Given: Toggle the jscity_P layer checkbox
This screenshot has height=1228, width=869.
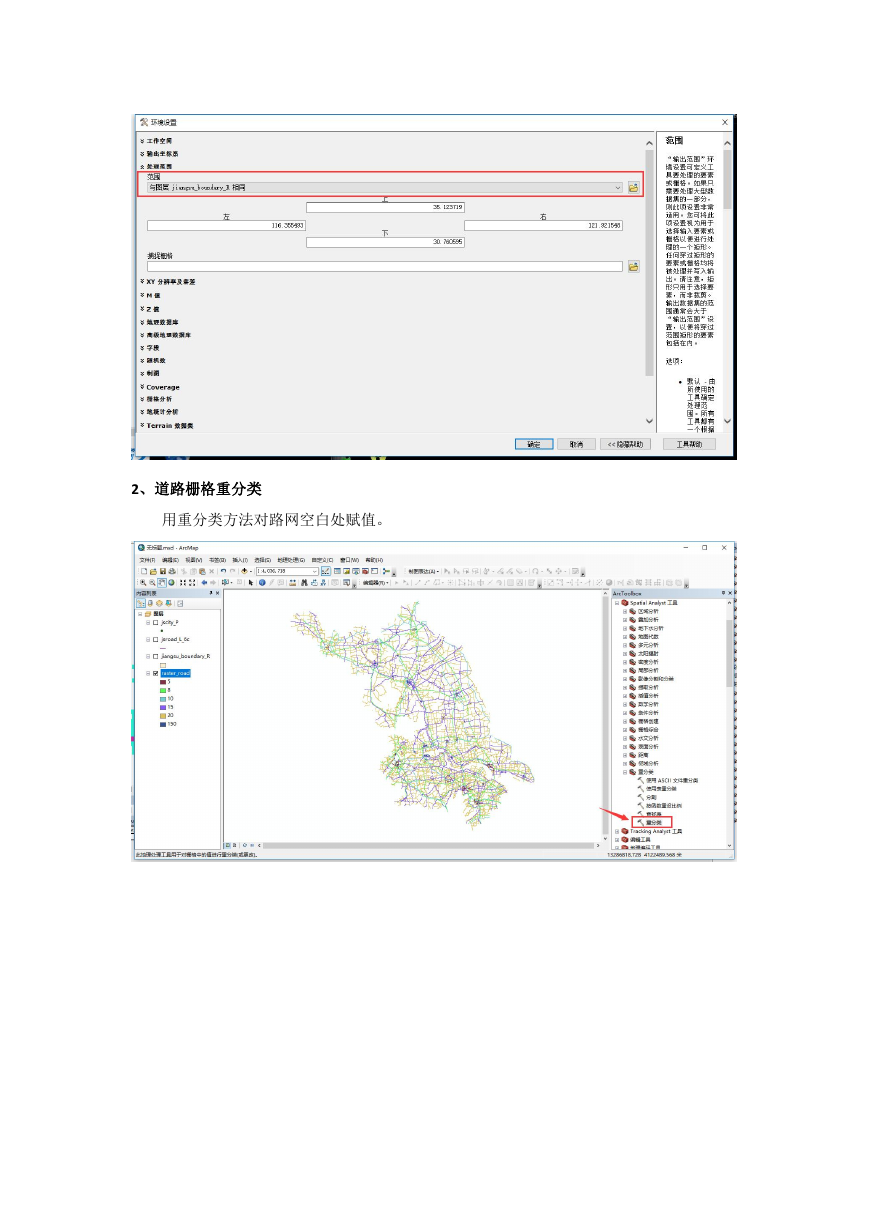Looking at the screenshot, I should tap(156, 622).
